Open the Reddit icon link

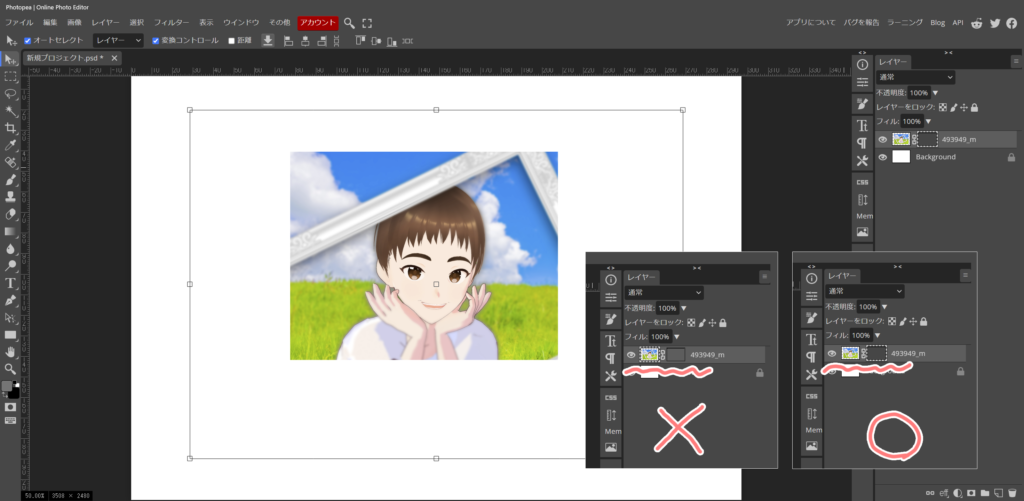click(x=976, y=22)
